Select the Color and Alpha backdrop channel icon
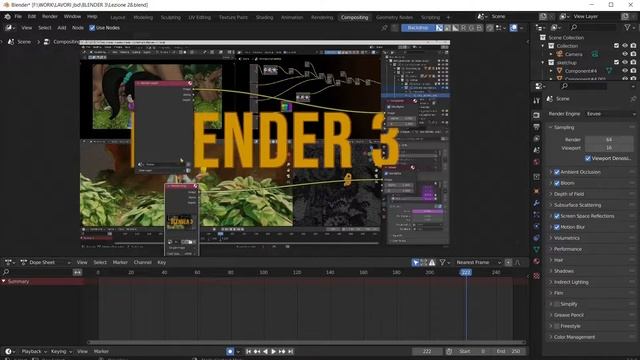 tap(439, 28)
